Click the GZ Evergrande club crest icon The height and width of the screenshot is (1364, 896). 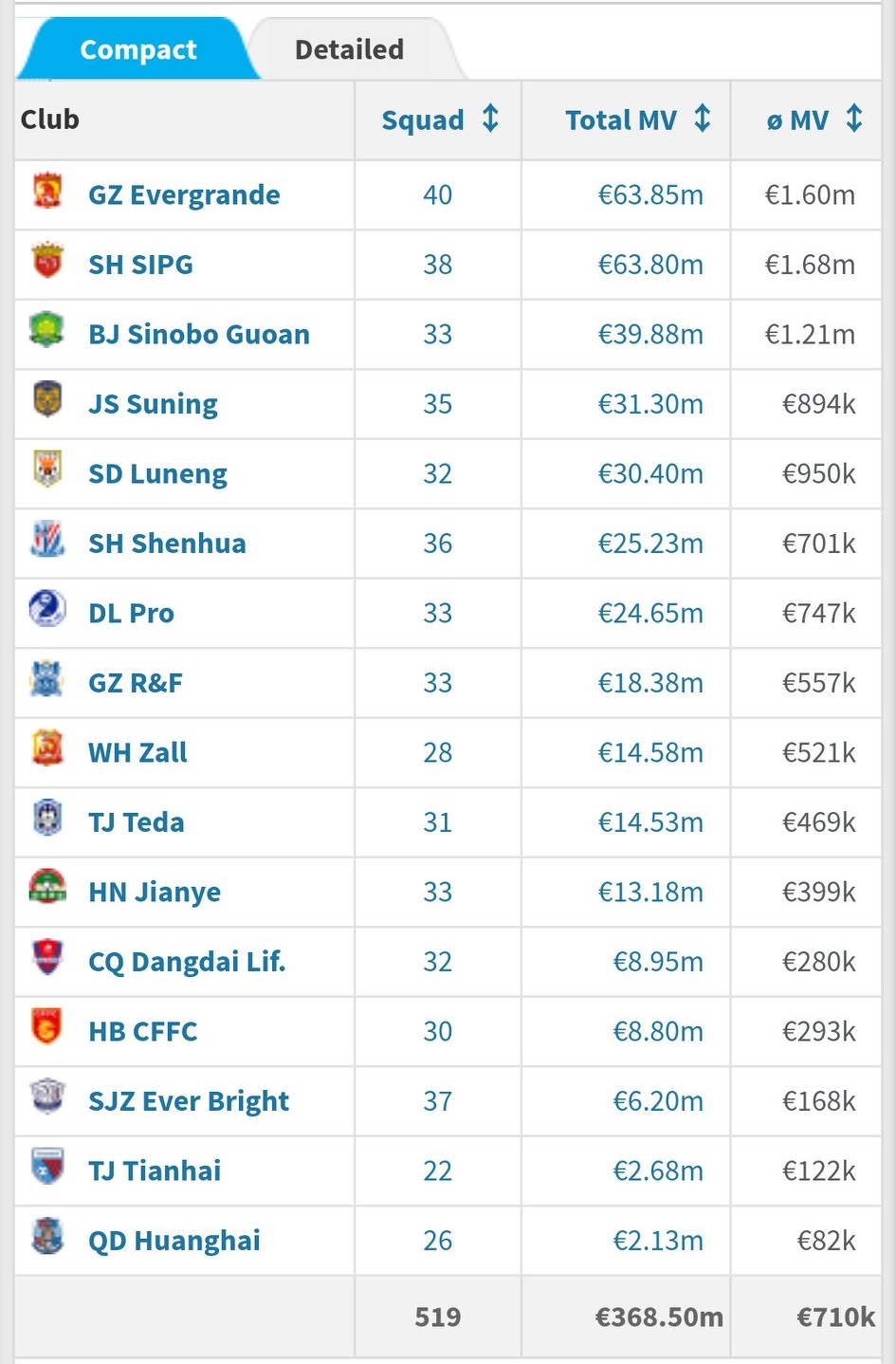coord(47,191)
